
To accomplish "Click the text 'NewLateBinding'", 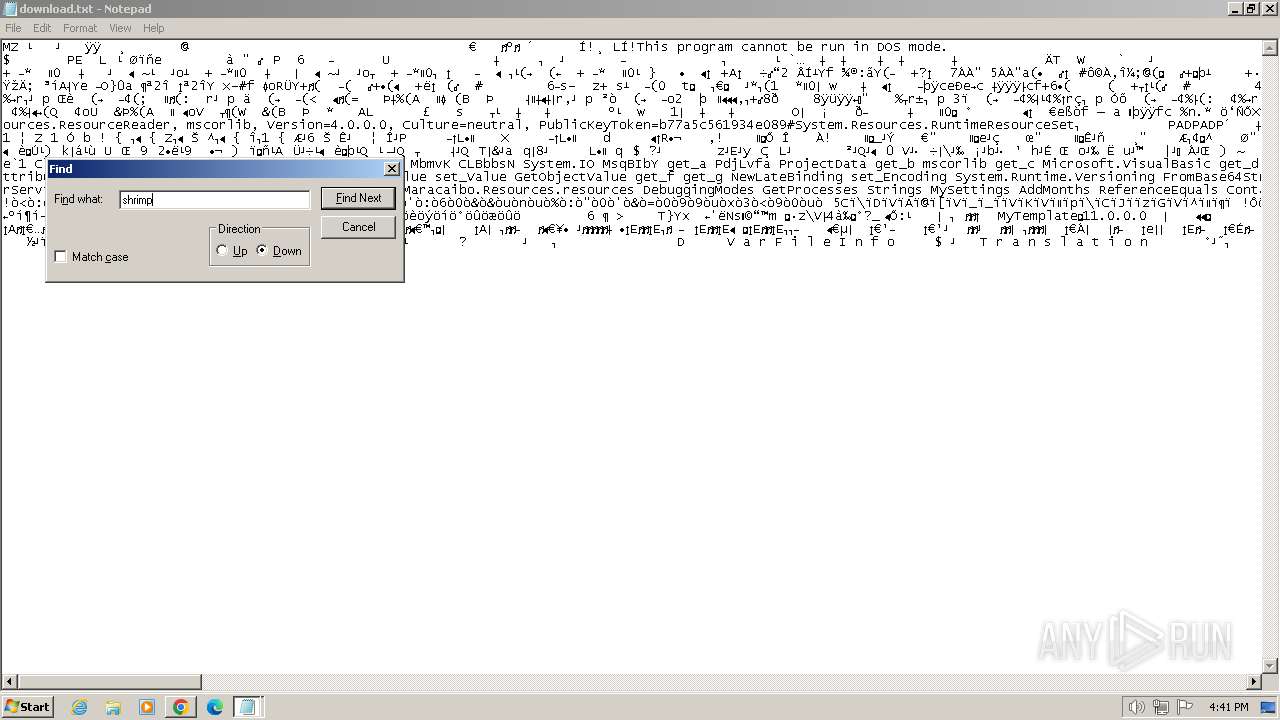I will pos(787,177).
